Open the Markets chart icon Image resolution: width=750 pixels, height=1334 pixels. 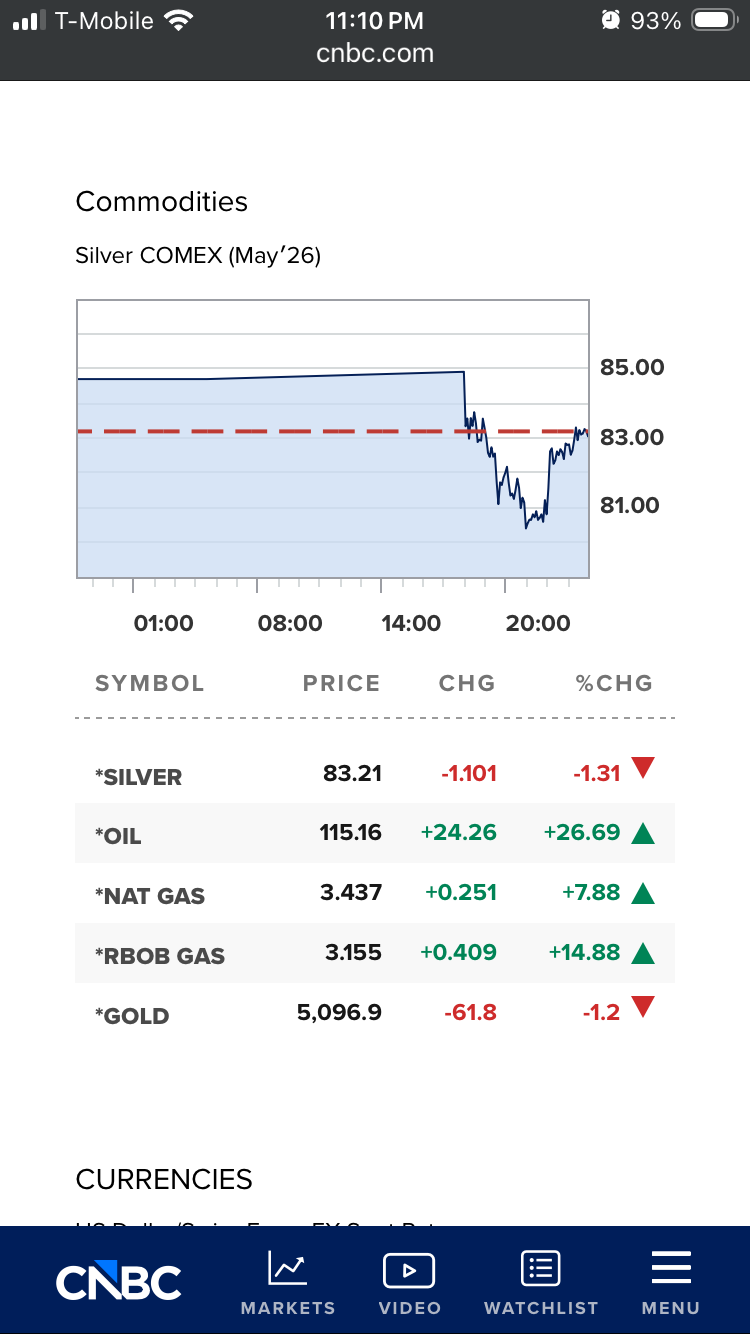[288, 1270]
